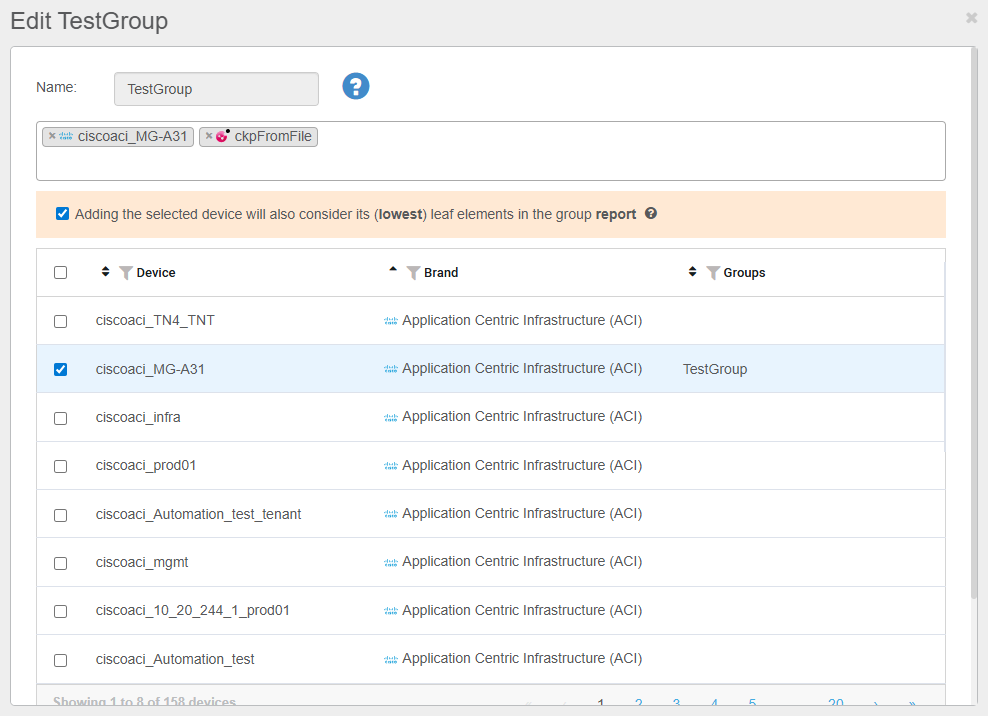
Task: Click the blue help question mark icon
Action: [x=356, y=87]
